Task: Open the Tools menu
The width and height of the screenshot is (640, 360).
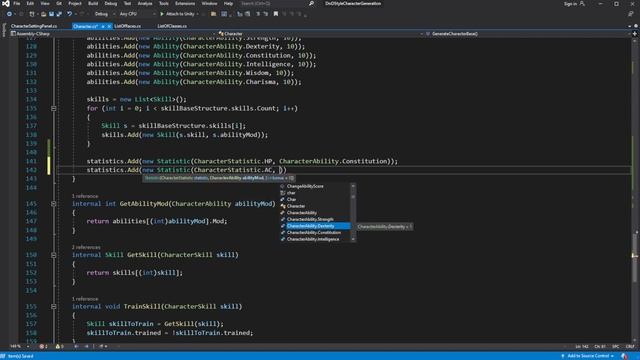Action: pyautogui.click(x=164, y=4)
